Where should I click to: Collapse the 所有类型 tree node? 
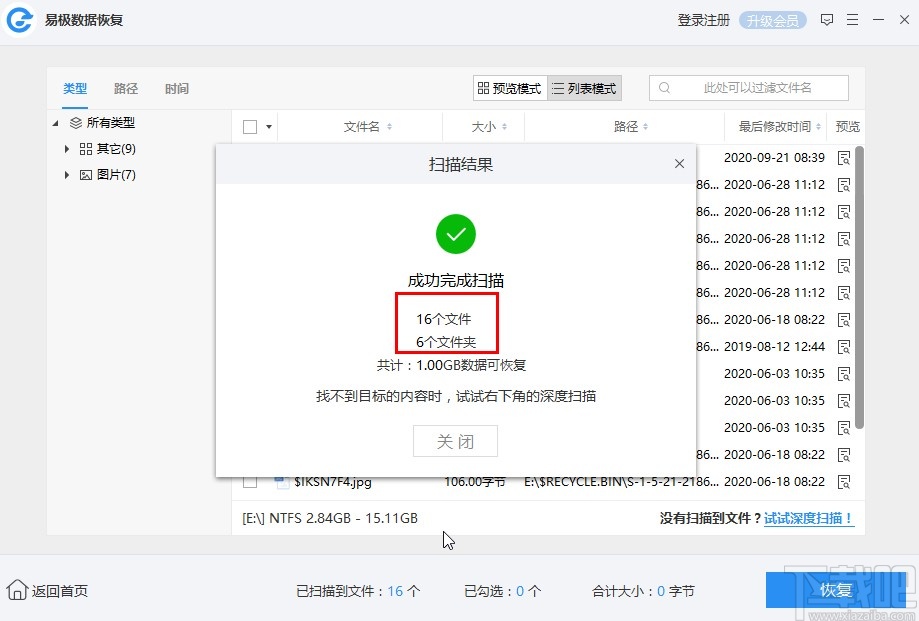pyautogui.click(x=56, y=123)
